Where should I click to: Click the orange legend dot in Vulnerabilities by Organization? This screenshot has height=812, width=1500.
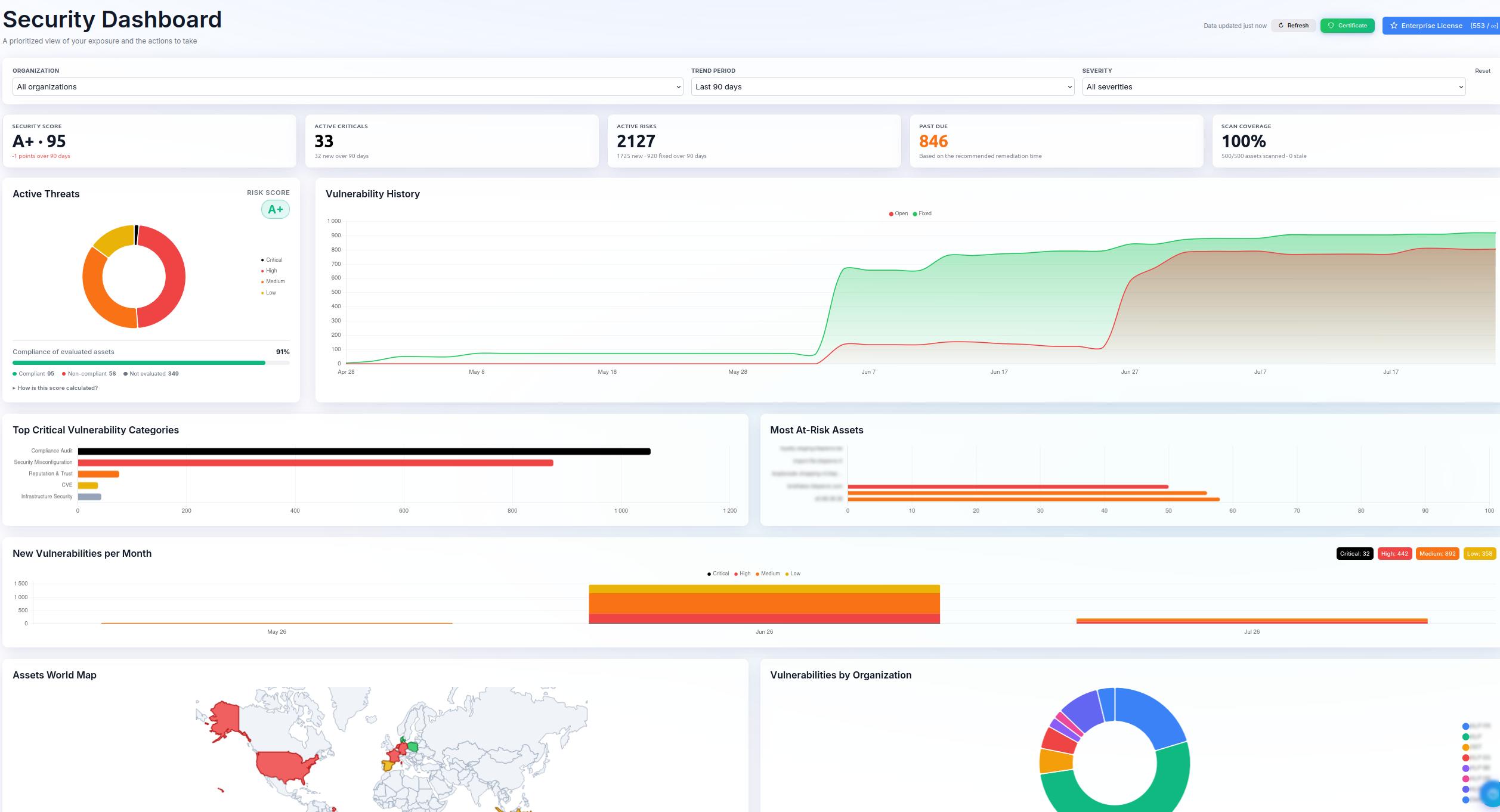tap(1465, 748)
